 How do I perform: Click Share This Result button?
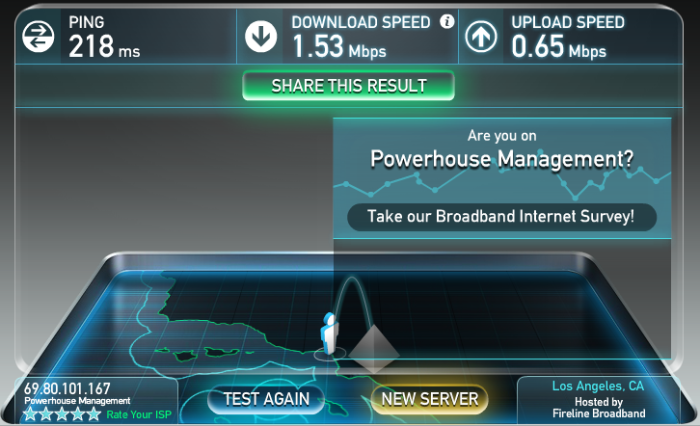pos(349,85)
